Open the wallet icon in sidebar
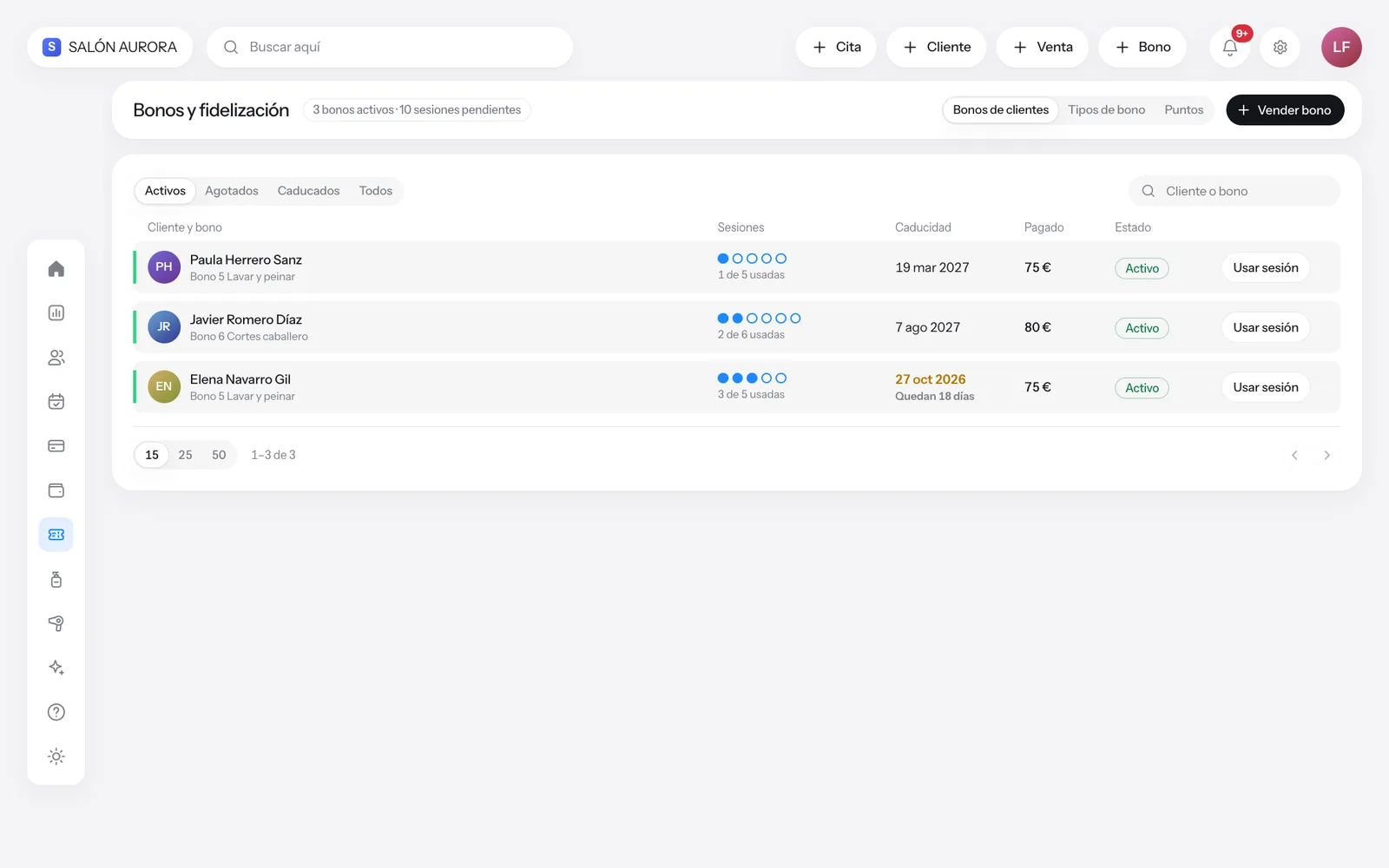 pyautogui.click(x=56, y=490)
